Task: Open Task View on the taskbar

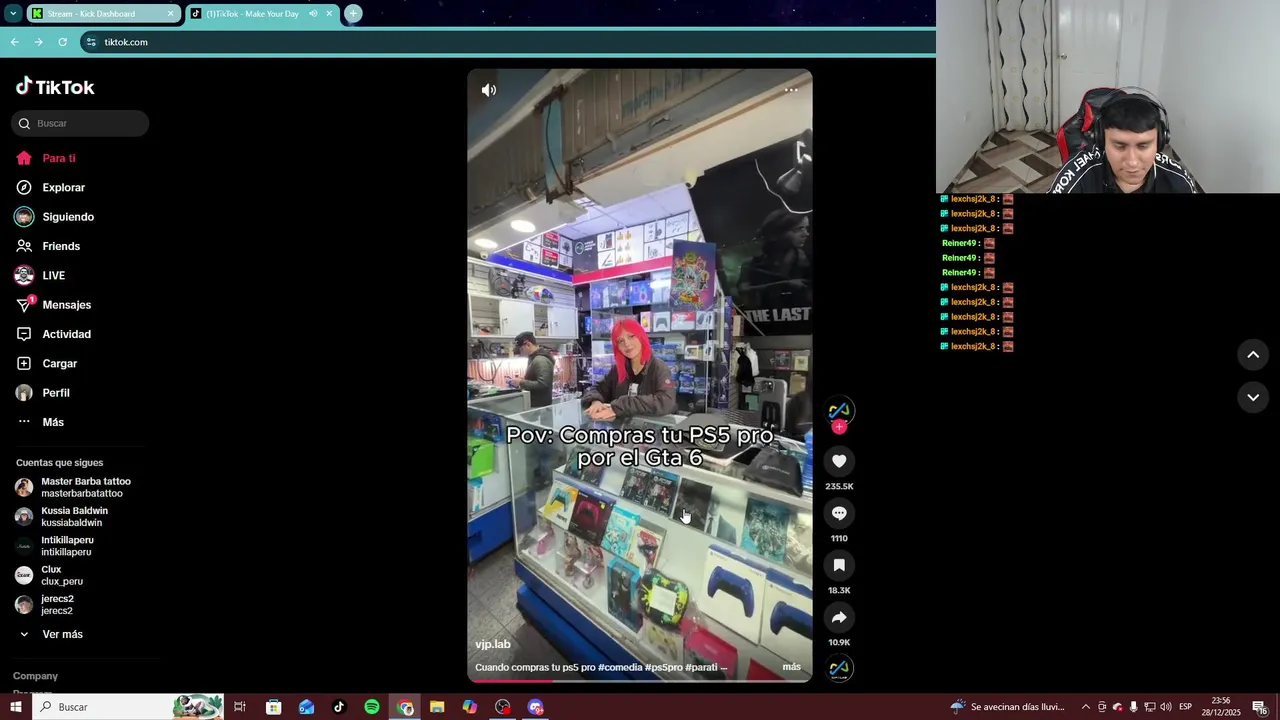Action: (x=240, y=707)
